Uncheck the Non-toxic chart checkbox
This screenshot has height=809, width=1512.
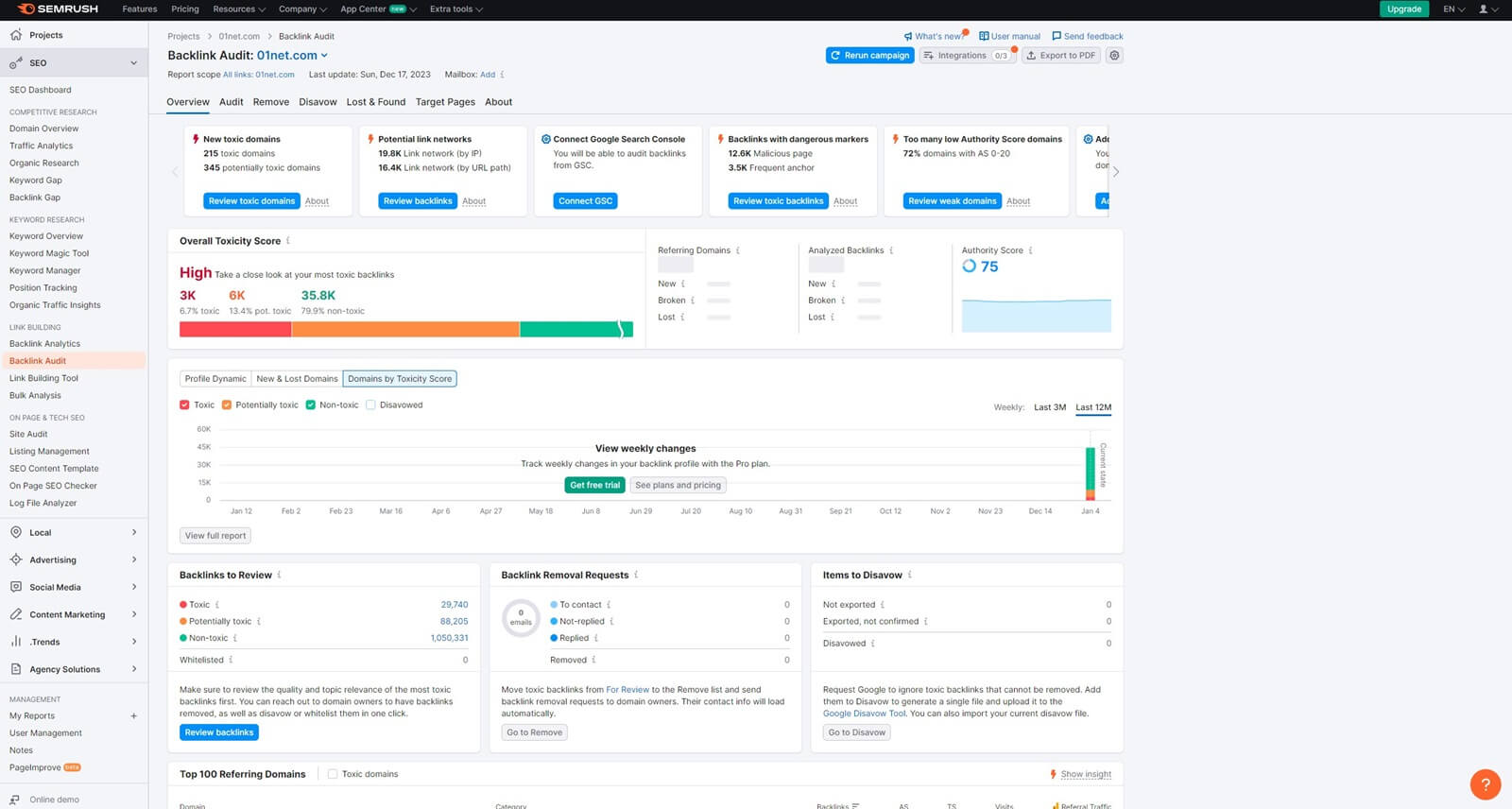pos(310,404)
